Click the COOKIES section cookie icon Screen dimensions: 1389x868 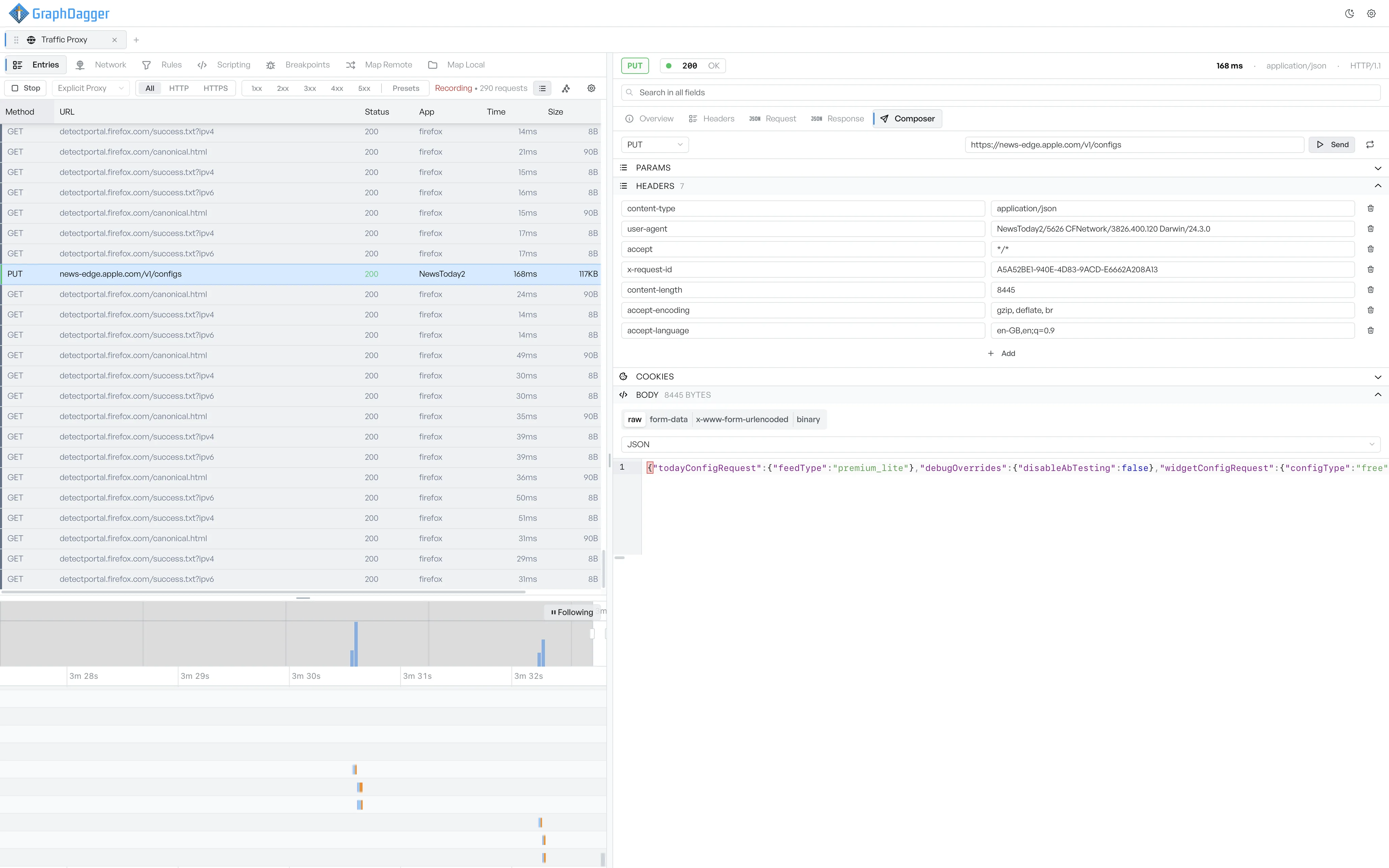pos(623,377)
